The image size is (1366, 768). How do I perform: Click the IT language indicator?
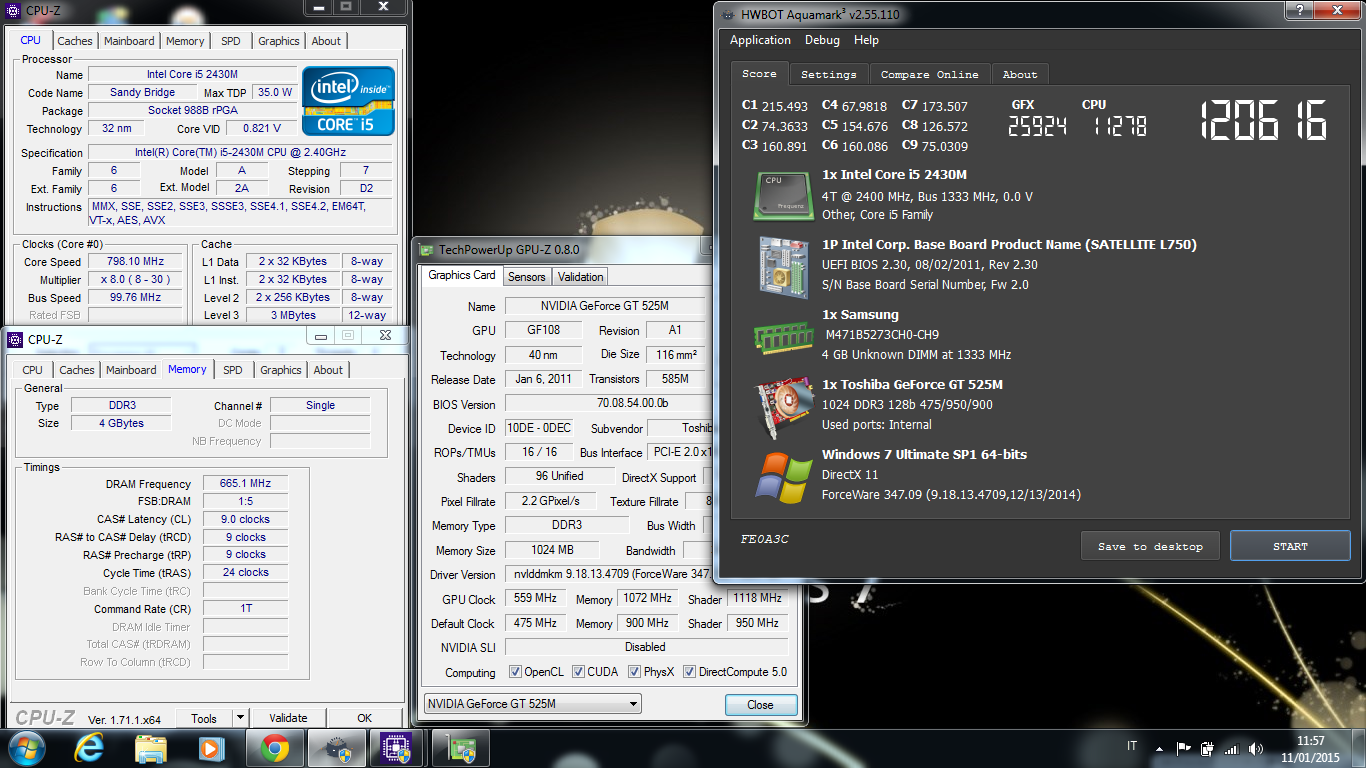pyautogui.click(x=1132, y=746)
